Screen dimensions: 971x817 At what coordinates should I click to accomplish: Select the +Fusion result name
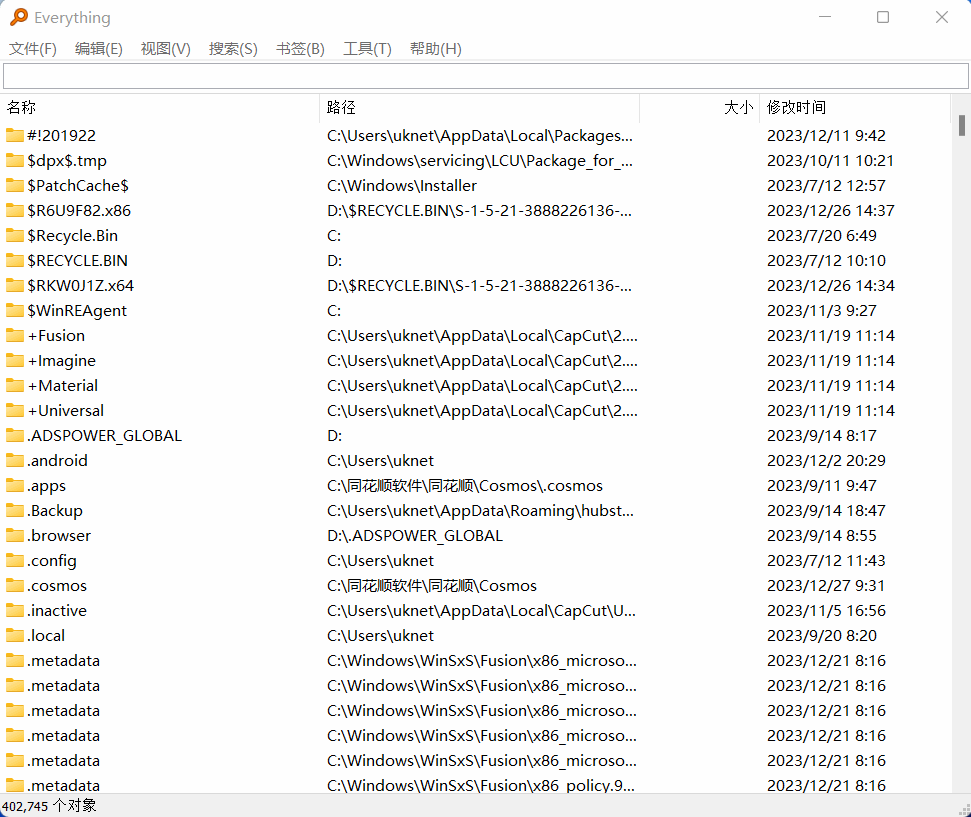tap(56, 335)
